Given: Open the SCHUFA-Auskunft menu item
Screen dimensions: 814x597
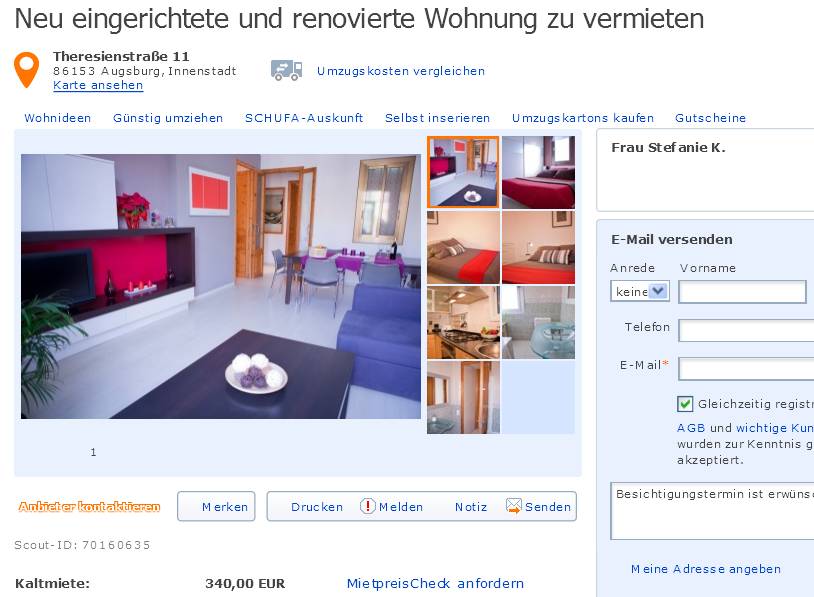Looking at the screenshot, I should coord(304,118).
